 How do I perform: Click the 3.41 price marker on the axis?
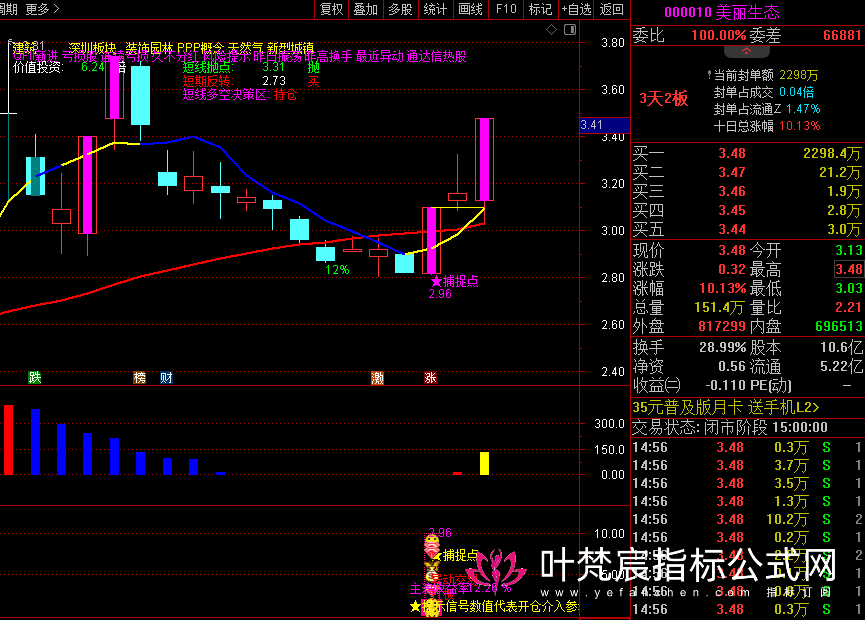click(x=605, y=125)
